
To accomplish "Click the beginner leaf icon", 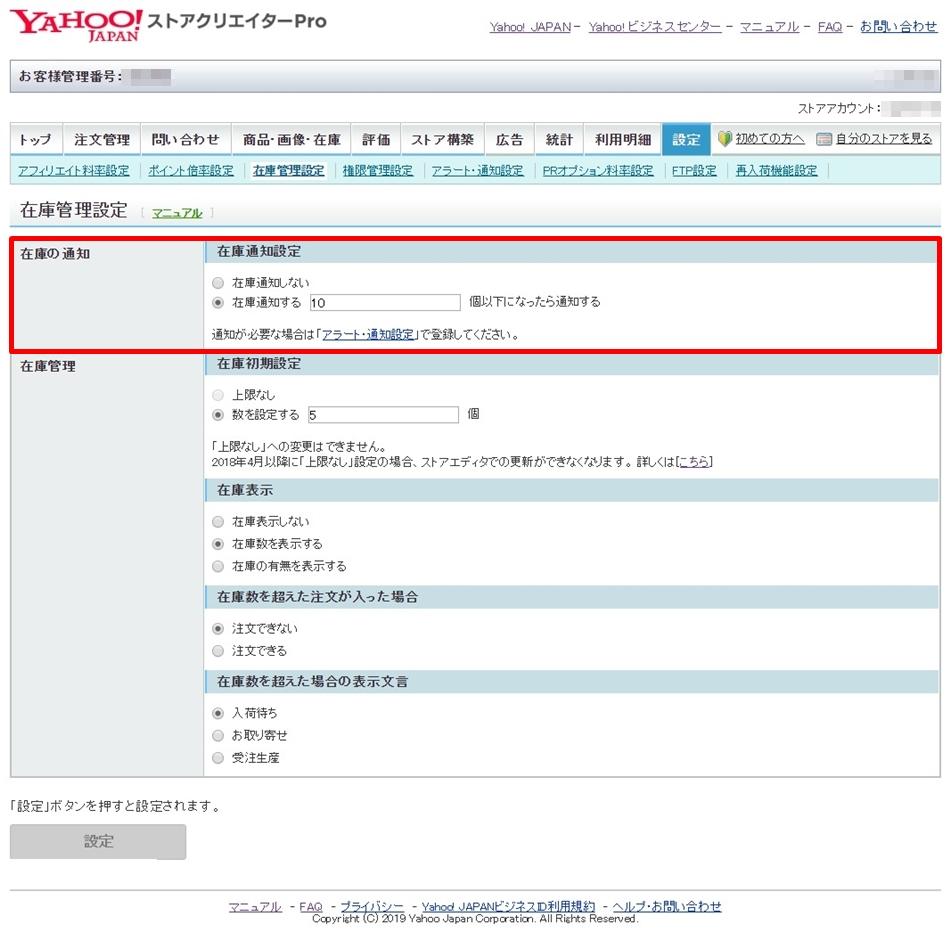I will point(724,139).
